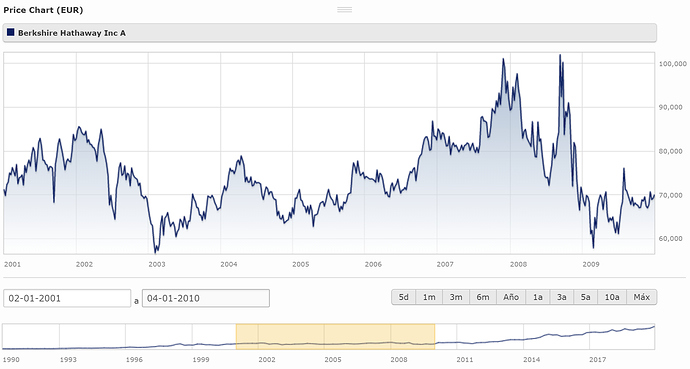Click the 2003 x-axis label
This screenshot has height=369, width=690.
(157, 264)
